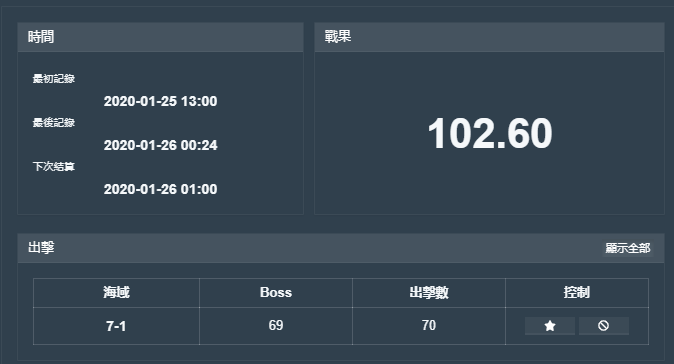Click the 顯示全部 button

(628, 248)
